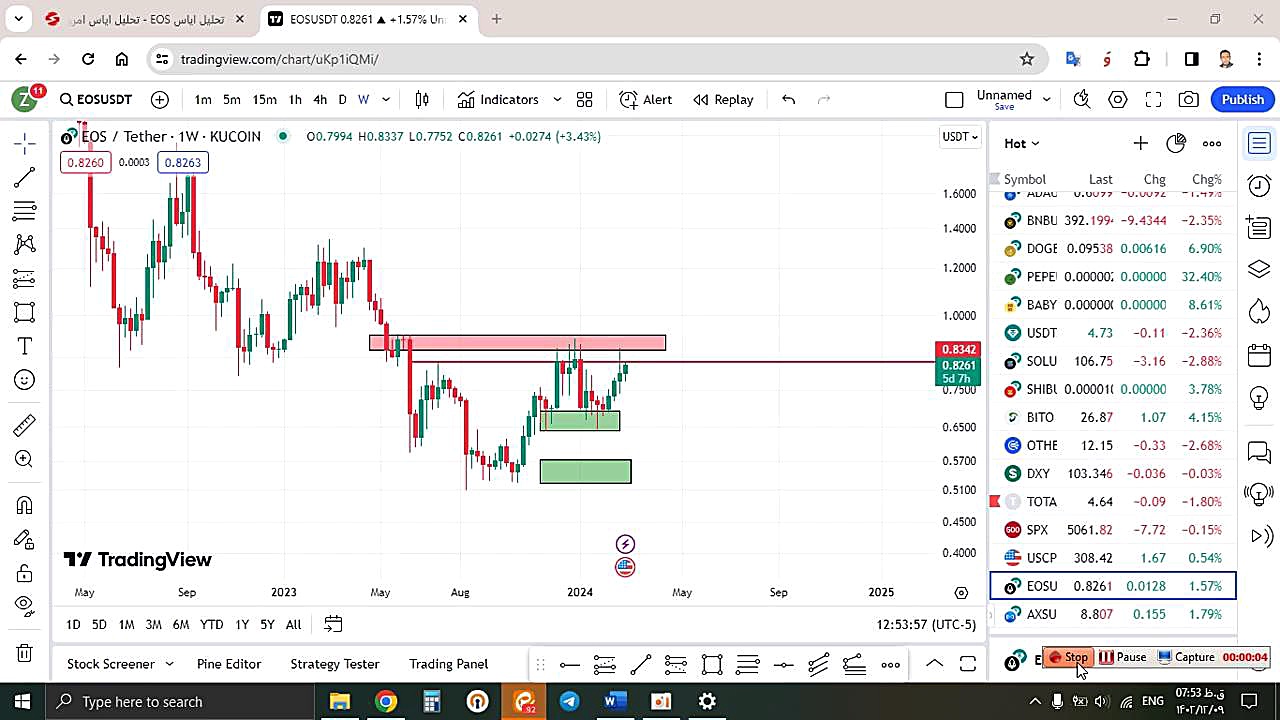Open the Pine Editor tab
1280x720 pixels.
point(229,663)
